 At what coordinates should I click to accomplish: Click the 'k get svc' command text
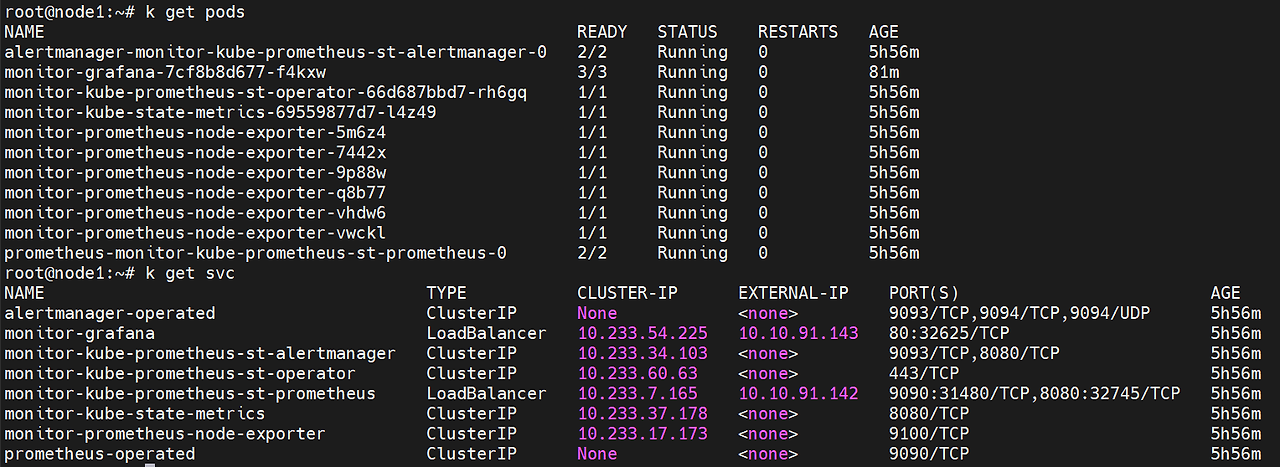coord(190,272)
